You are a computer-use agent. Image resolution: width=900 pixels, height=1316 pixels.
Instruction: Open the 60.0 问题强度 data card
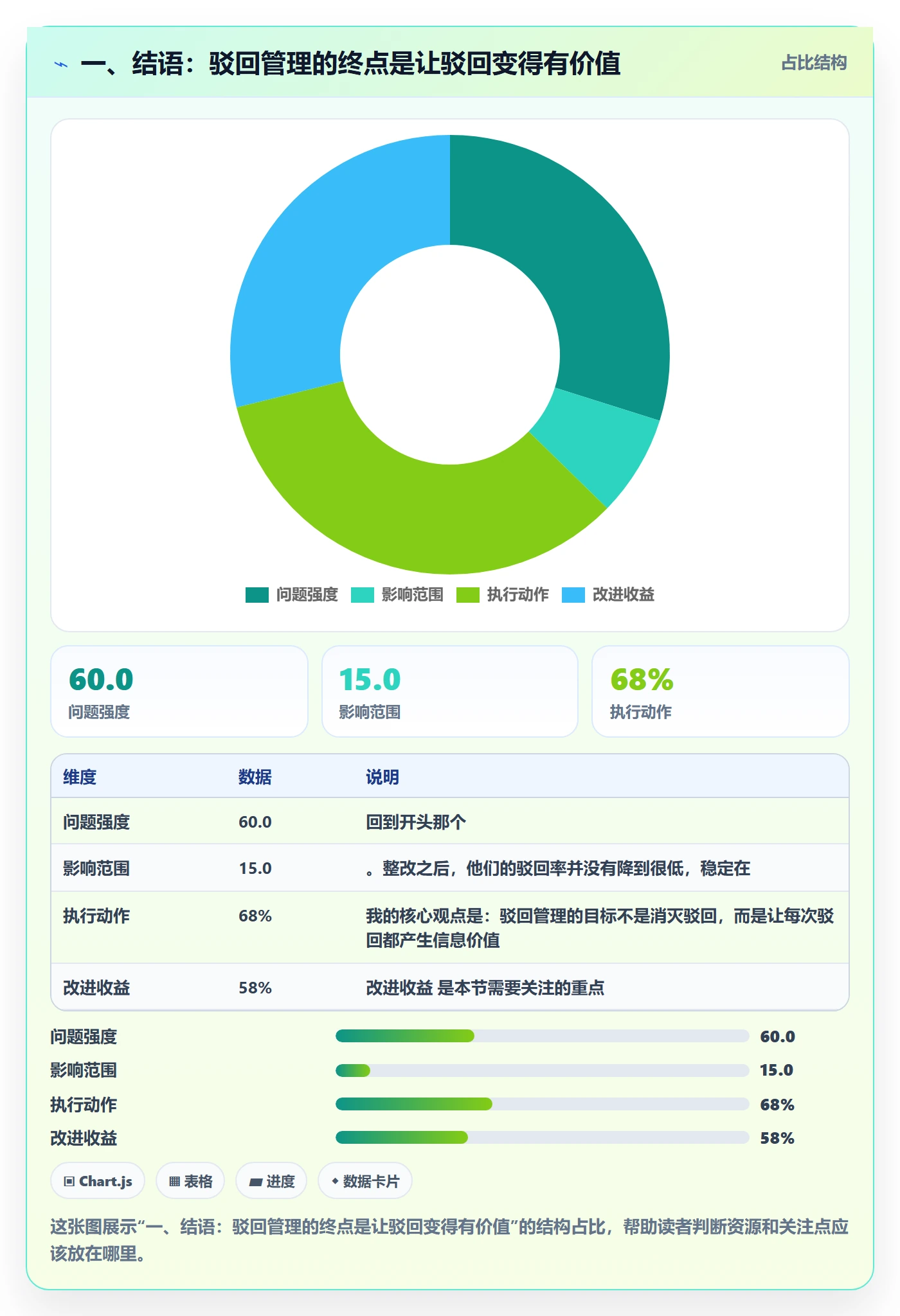pos(179,691)
